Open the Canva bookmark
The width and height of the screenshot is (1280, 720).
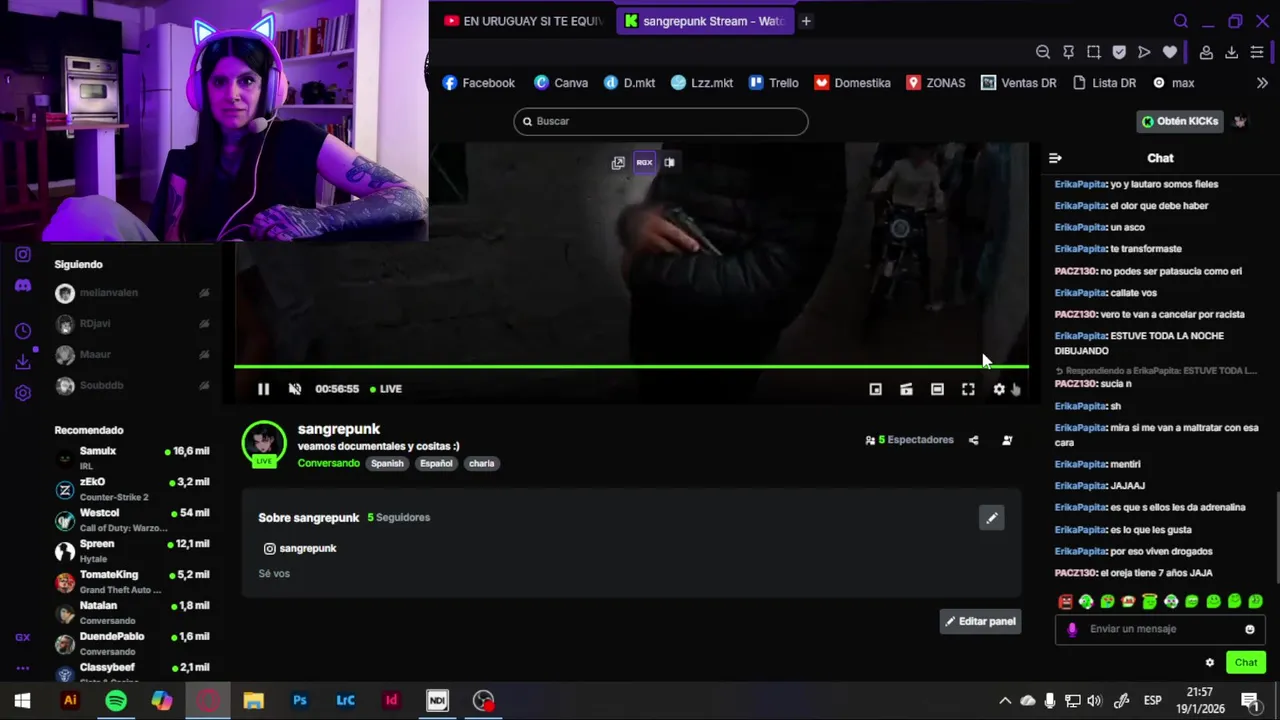click(560, 83)
